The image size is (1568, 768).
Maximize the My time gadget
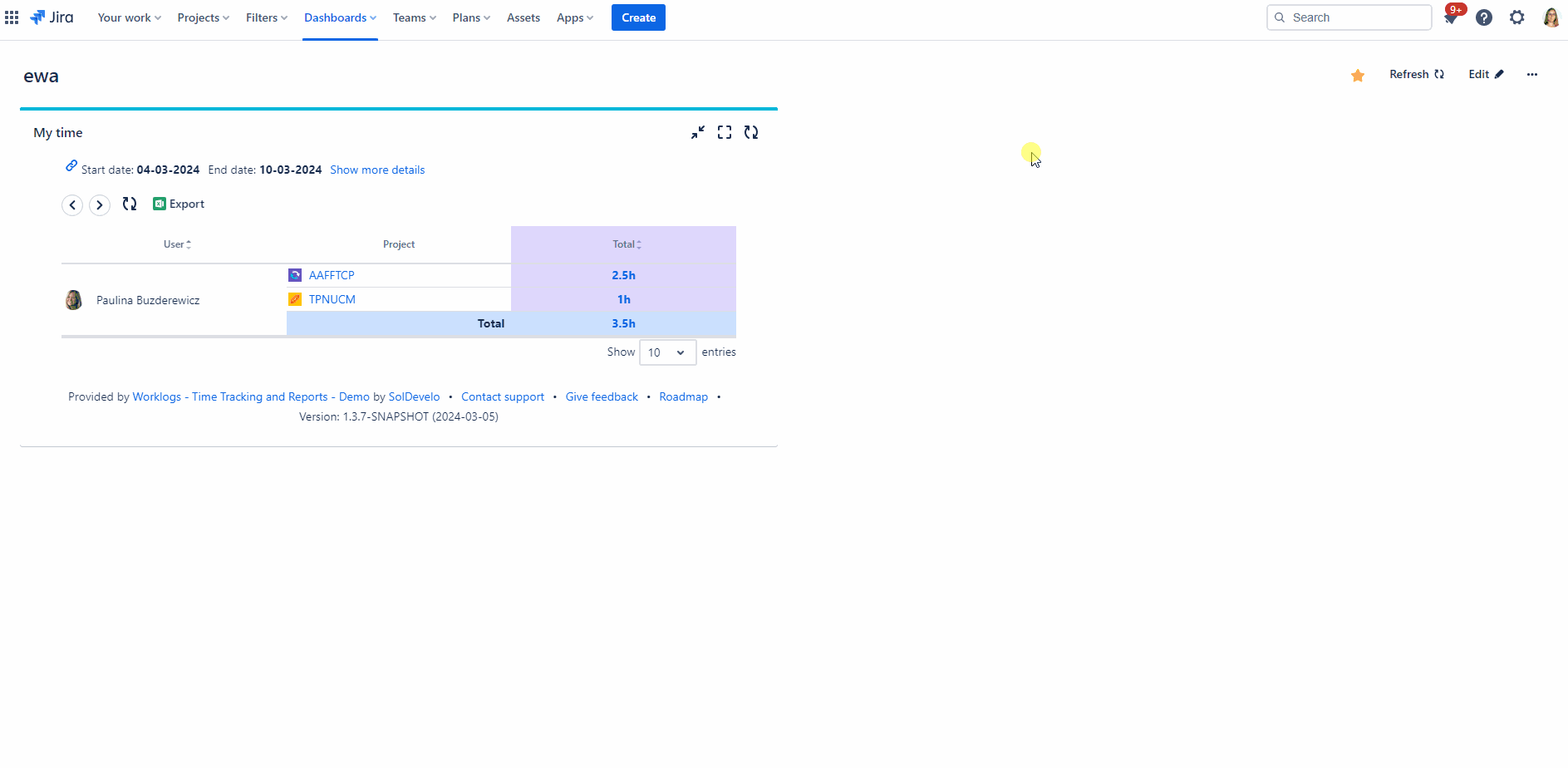click(724, 131)
